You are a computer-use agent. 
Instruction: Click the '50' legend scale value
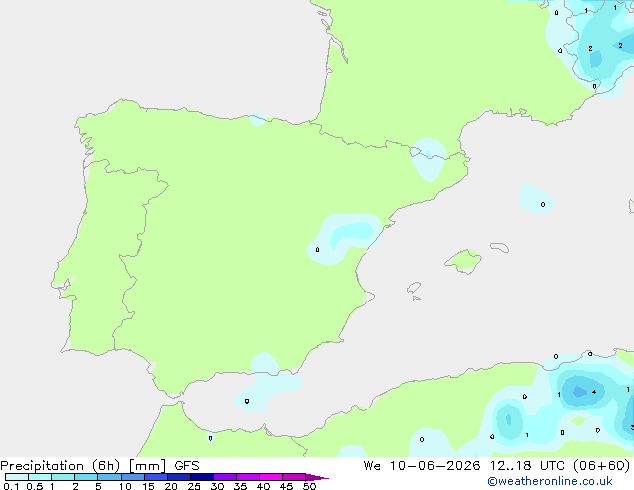[x=309, y=486]
